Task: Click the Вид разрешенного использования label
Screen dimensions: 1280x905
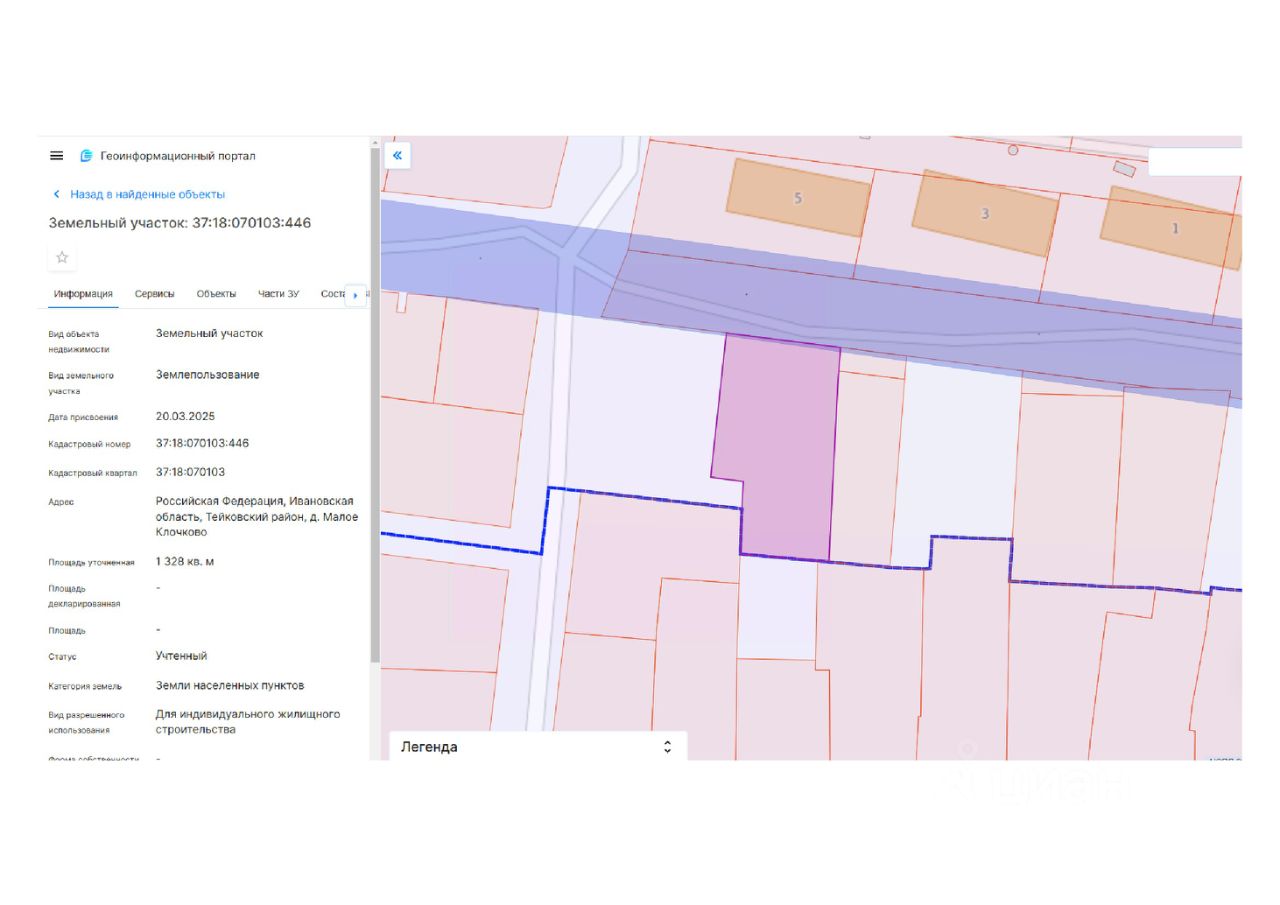Action: pyautogui.click(x=86, y=723)
